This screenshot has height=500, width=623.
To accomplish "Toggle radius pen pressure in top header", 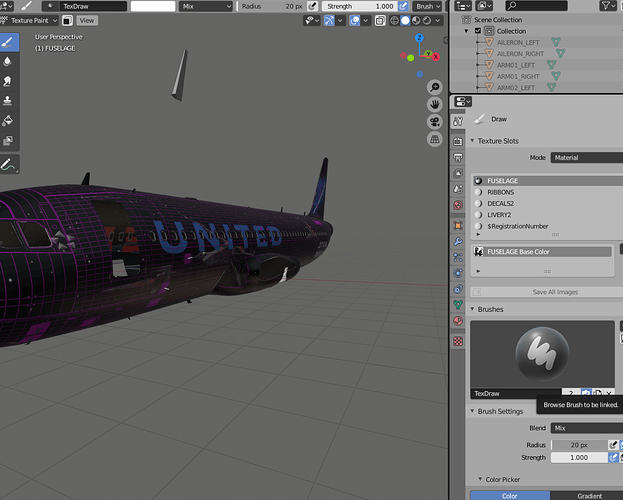I will [313, 6].
